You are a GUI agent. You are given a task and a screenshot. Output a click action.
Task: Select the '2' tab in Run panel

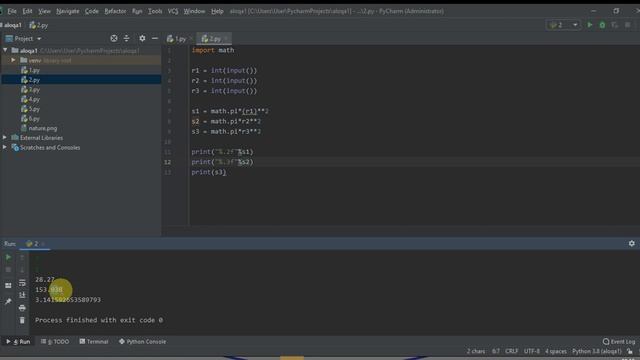(x=35, y=244)
